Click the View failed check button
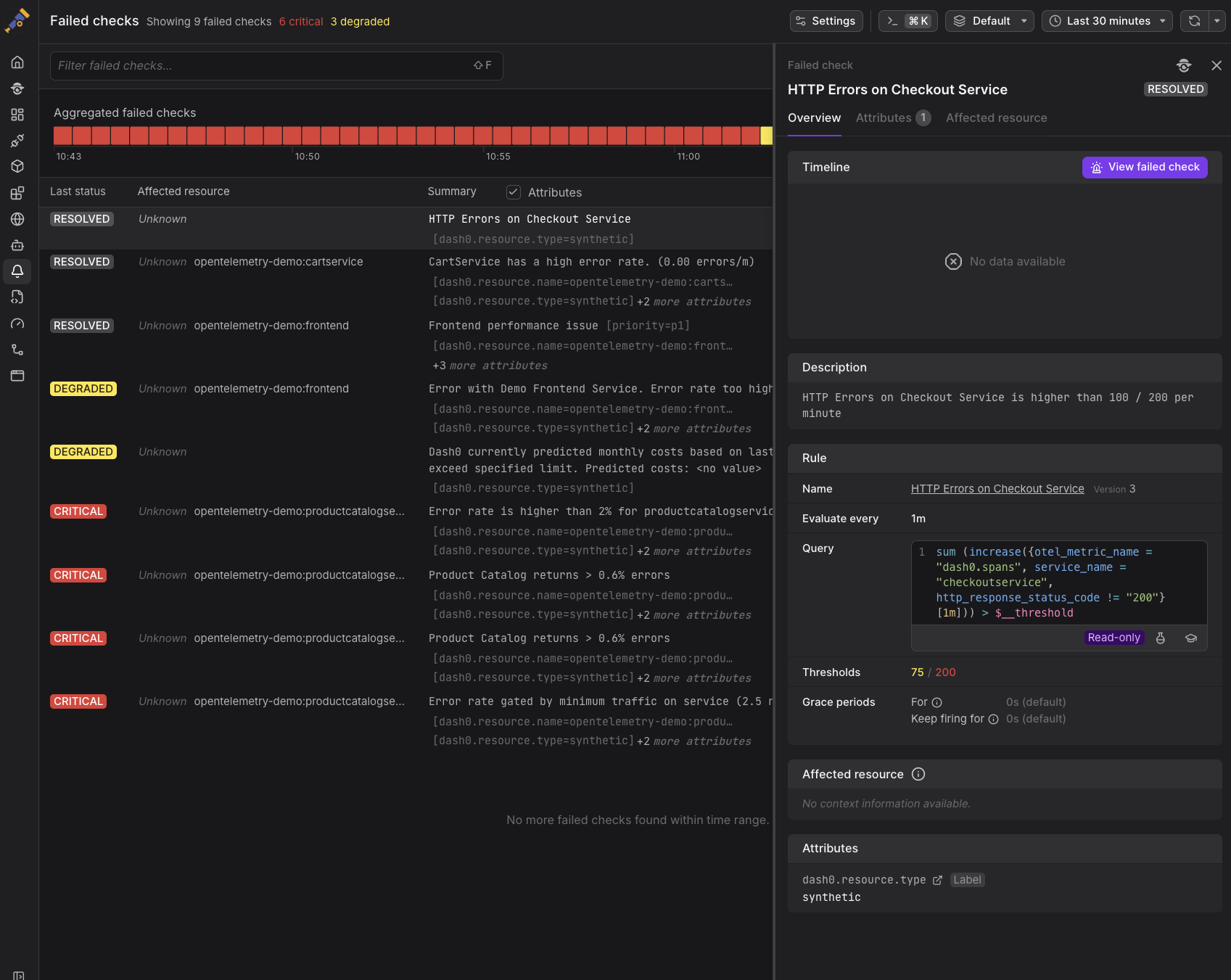The height and width of the screenshot is (980, 1231). point(1144,167)
